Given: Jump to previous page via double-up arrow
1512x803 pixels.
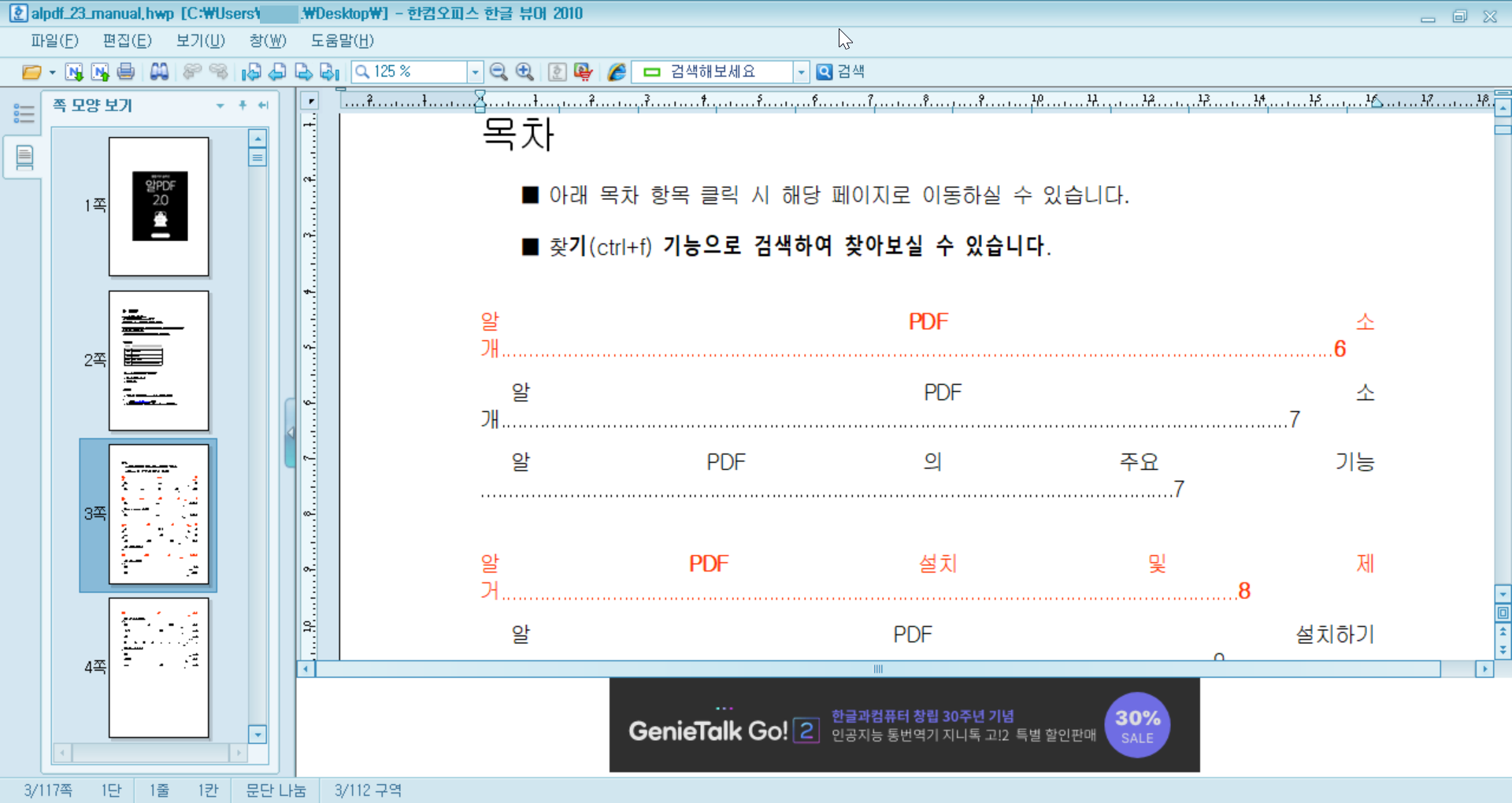Looking at the screenshot, I should click(x=1503, y=631).
